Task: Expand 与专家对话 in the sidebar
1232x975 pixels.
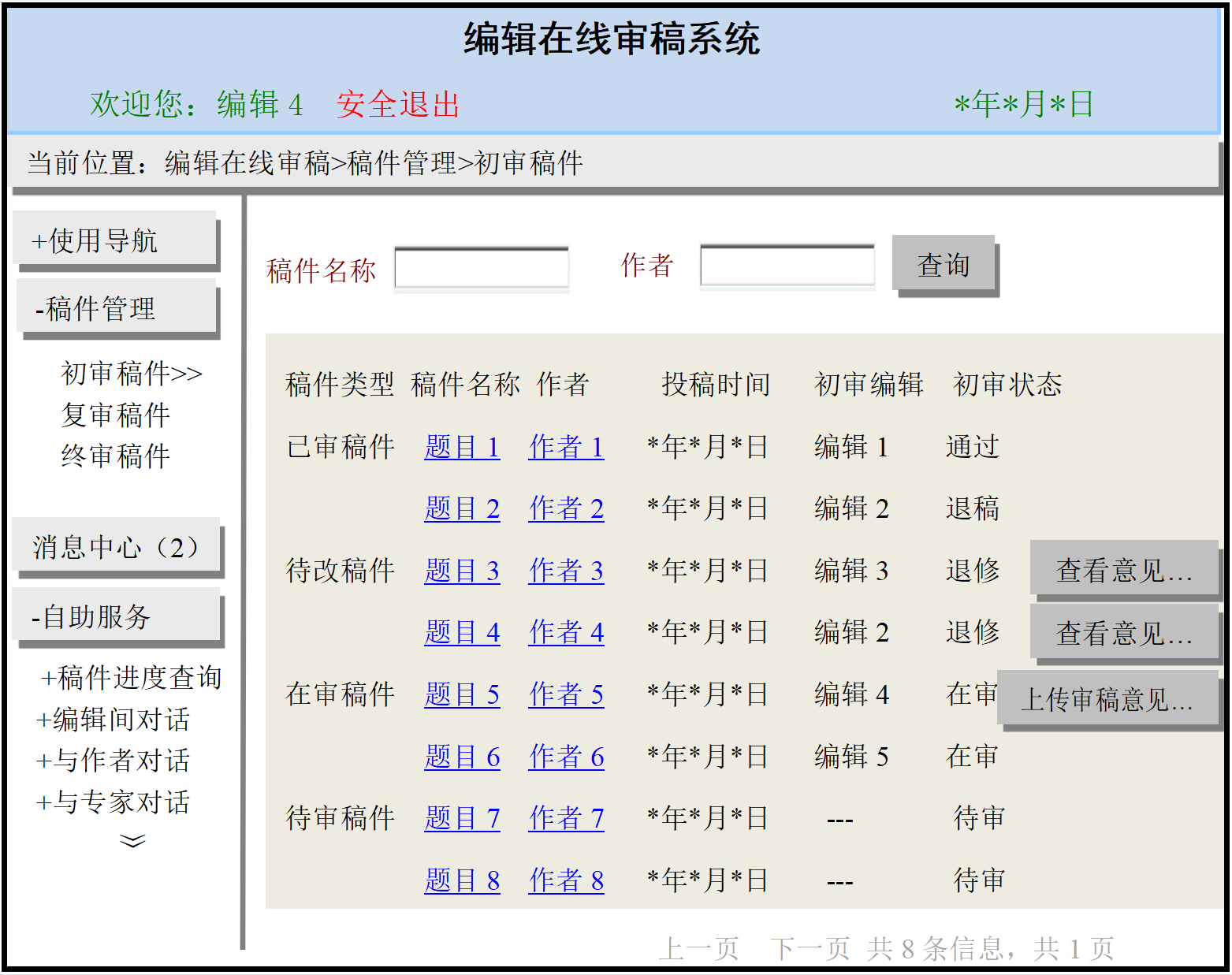Action: pyautogui.click(x=114, y=802)
